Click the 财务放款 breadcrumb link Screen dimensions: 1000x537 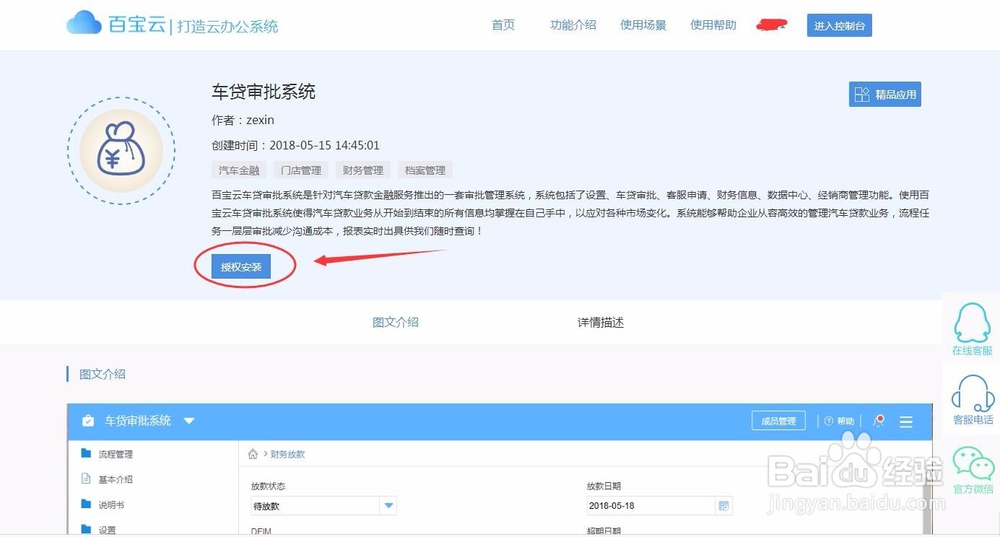288,454
